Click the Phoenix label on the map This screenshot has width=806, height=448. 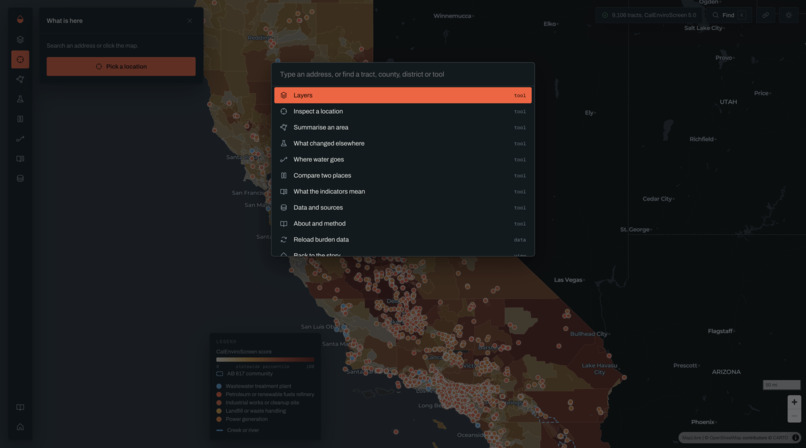tap(702, 422)
